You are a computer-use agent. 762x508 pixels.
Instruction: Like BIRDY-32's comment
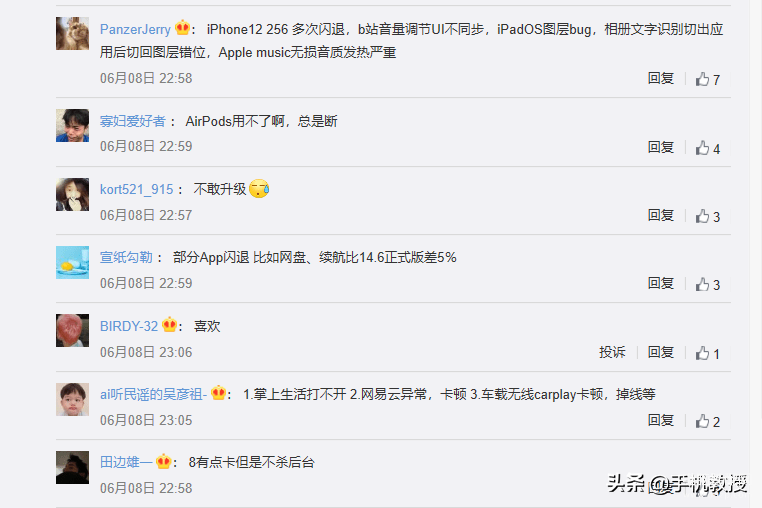(x=702, y=353)
